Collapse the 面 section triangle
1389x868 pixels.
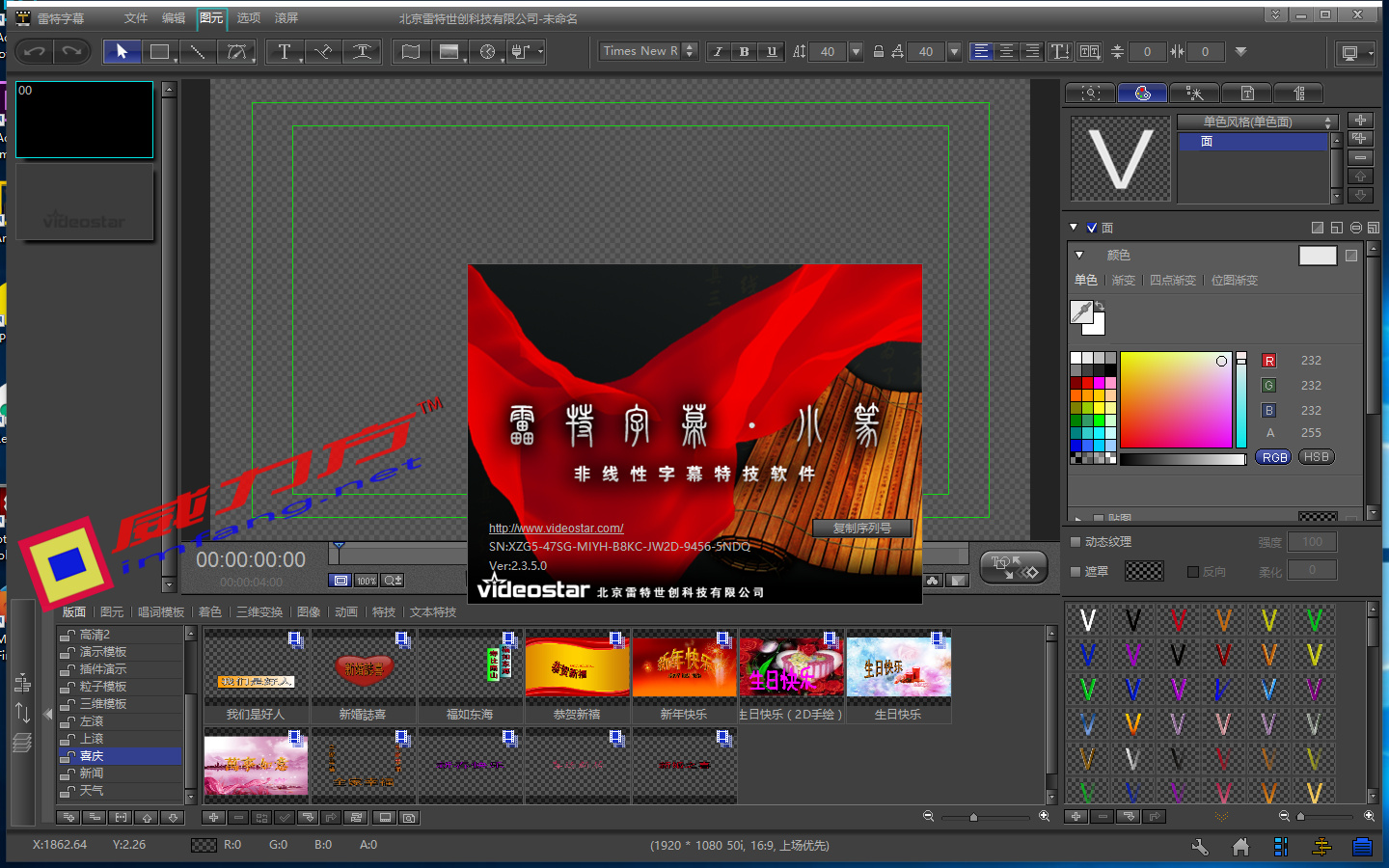tap(1074, 228)
